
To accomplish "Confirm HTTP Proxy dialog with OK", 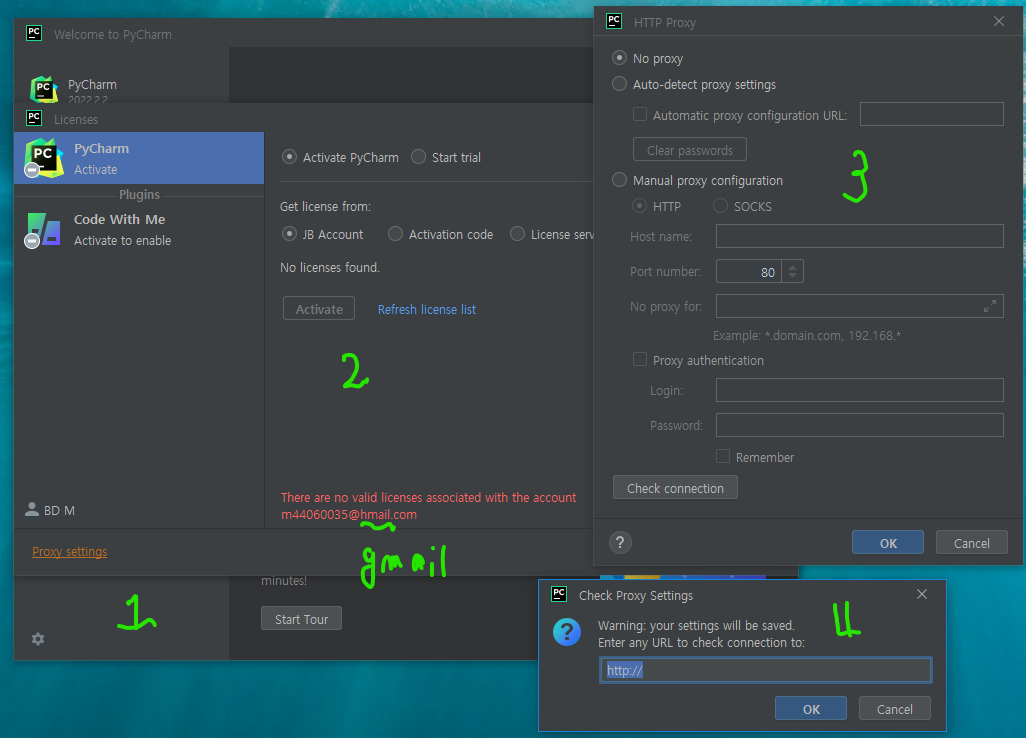I will click(x=888, y=543).
